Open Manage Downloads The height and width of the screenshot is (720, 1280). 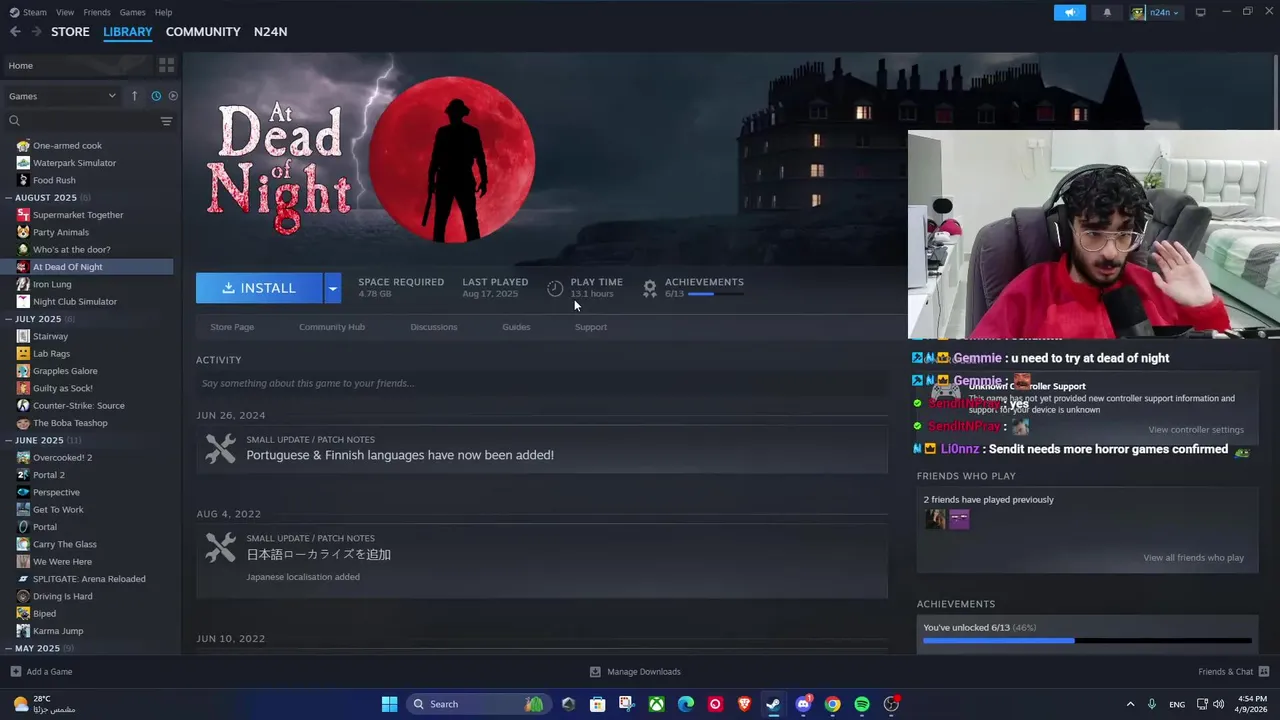pyautogui.click(x=635, y=672)
